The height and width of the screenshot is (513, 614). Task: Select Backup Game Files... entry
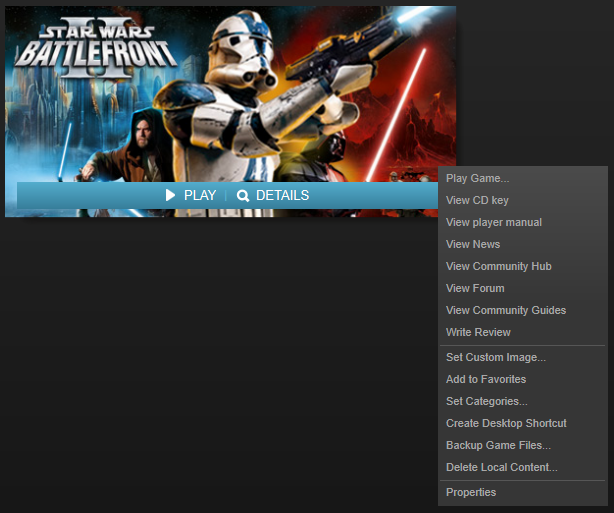523,445
